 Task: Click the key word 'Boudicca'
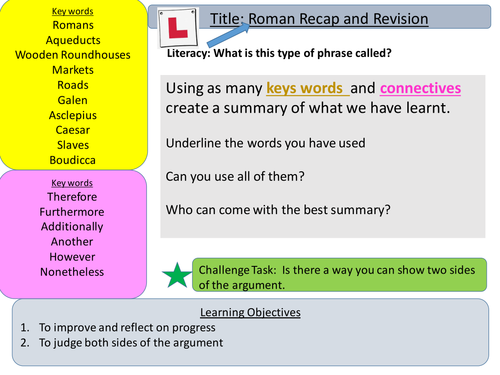pyautogui.click(x=73, y=160)
